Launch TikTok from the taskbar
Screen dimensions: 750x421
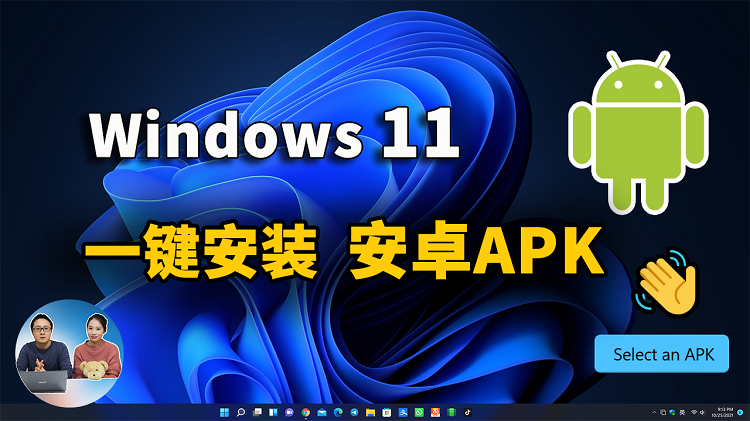tap(468, 412)
